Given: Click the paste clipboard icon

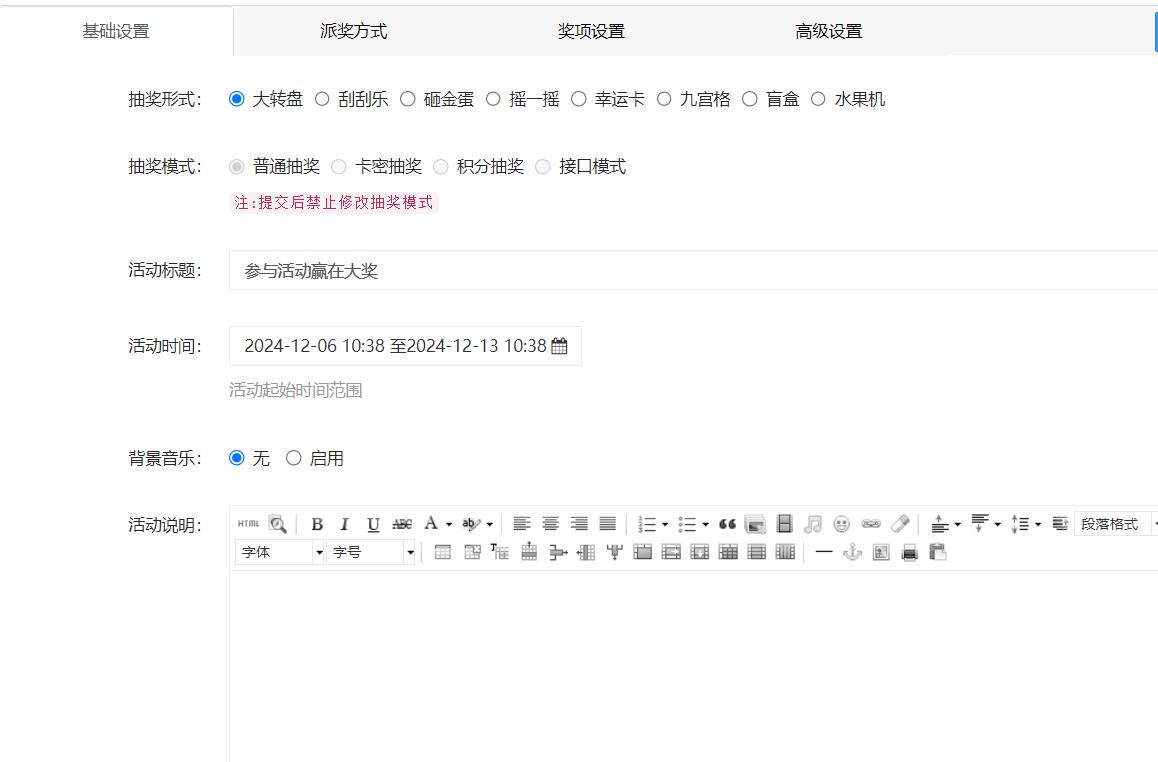Looking at the screenshot, I should coord(938,552).
